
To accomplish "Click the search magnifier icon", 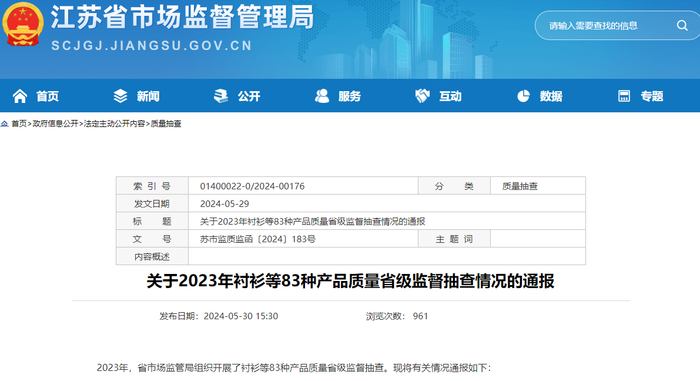I will [x=682, y=25].
